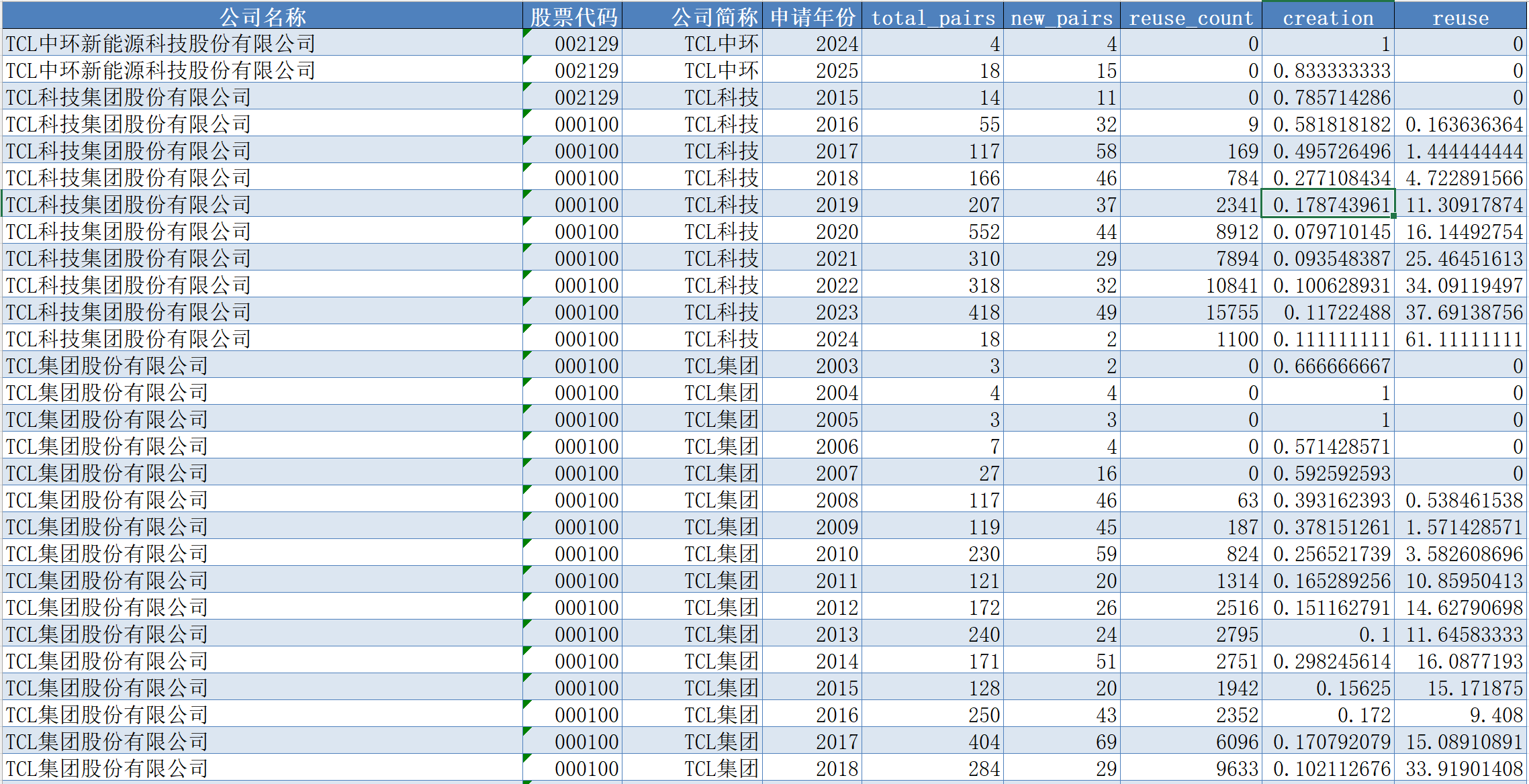Select the 公司简称 column header
This screenshot has height=784, width=1529.
pyautogui.click(x=692, y=15)
